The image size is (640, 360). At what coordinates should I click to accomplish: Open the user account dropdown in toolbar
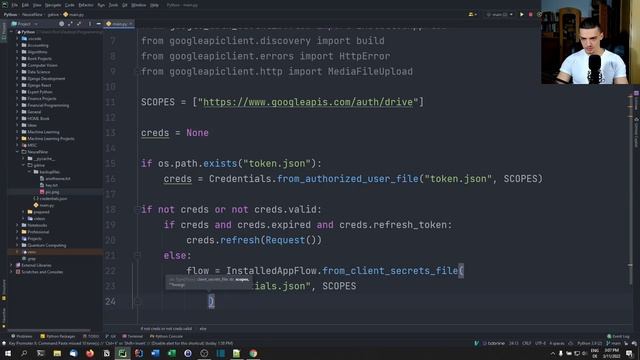coord(473,14)
